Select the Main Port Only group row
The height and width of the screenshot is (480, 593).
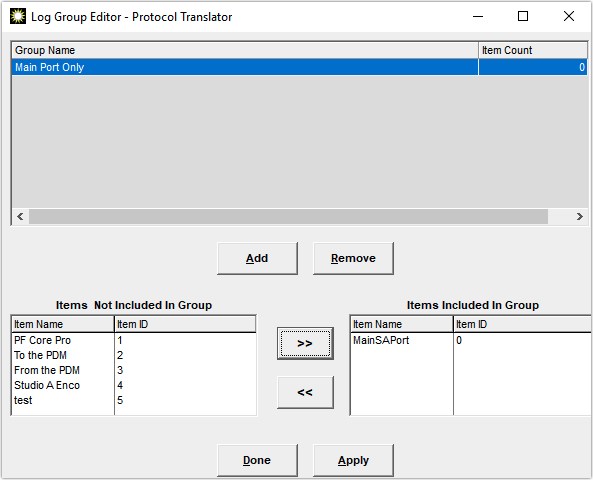(300, 67)
